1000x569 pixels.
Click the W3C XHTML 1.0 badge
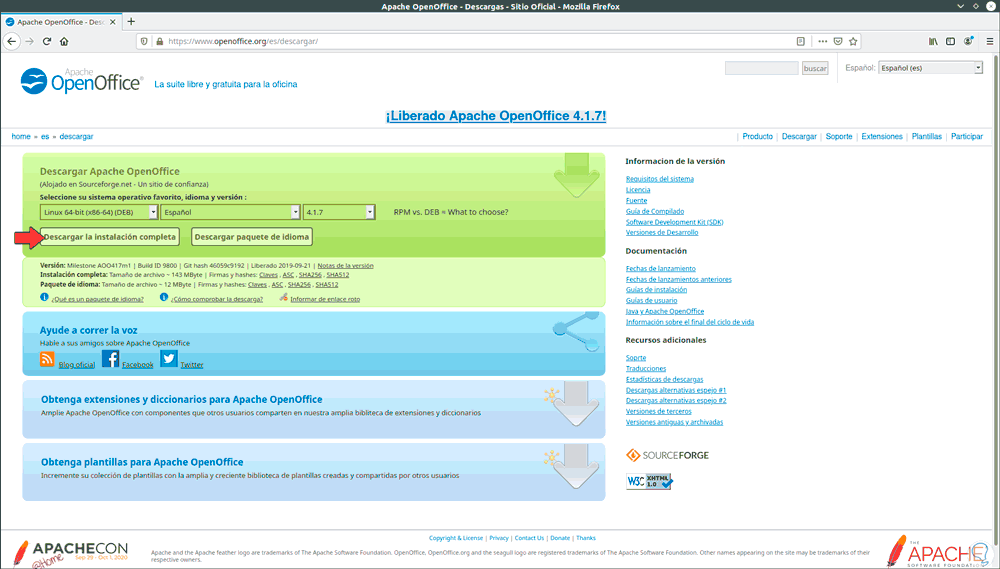pyautogui.click(x=649, y=481)
